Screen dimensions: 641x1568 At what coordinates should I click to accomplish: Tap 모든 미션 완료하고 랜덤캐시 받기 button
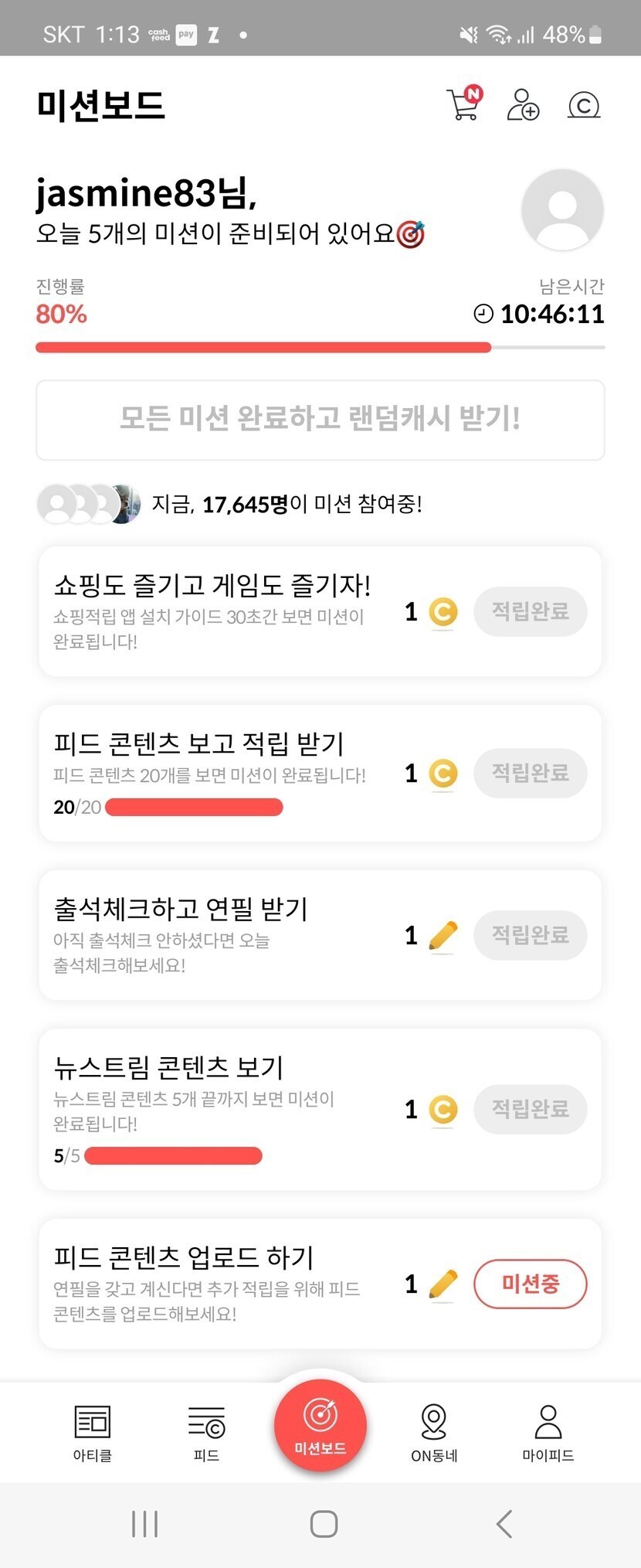pos(320,420)
